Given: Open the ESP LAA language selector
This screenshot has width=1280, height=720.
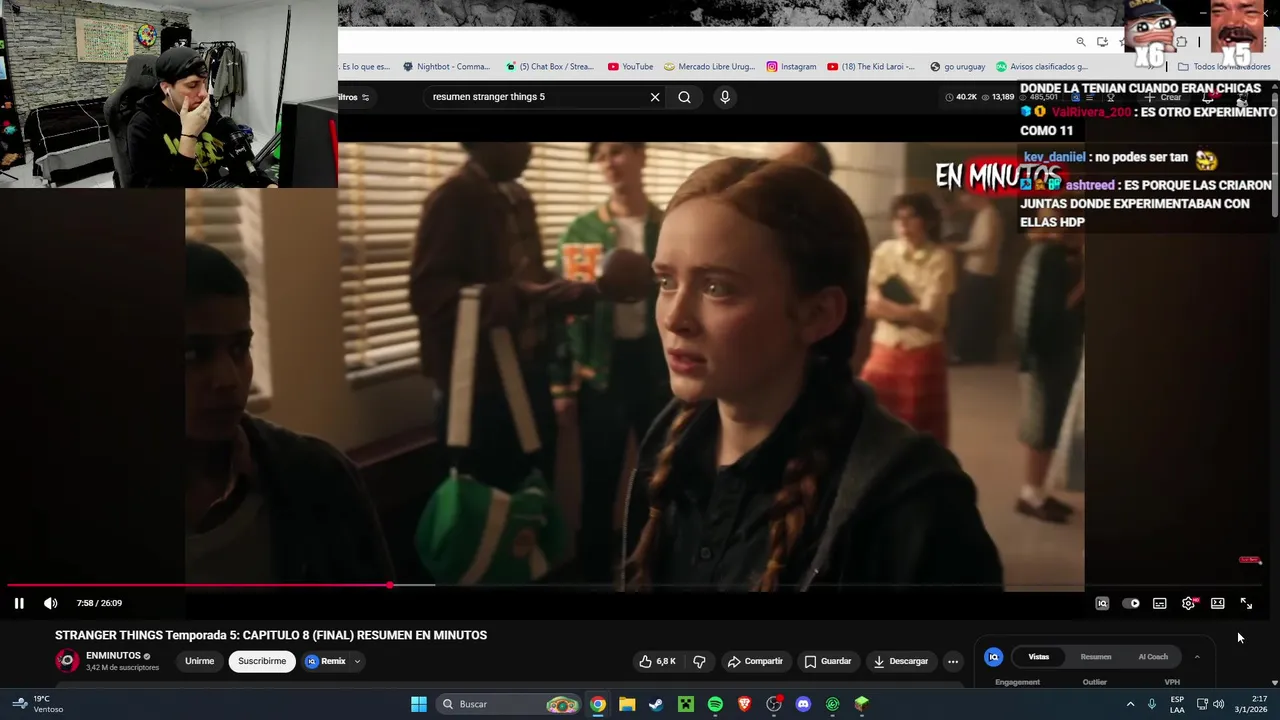Looking at the screenshot, I should 1177,704.
